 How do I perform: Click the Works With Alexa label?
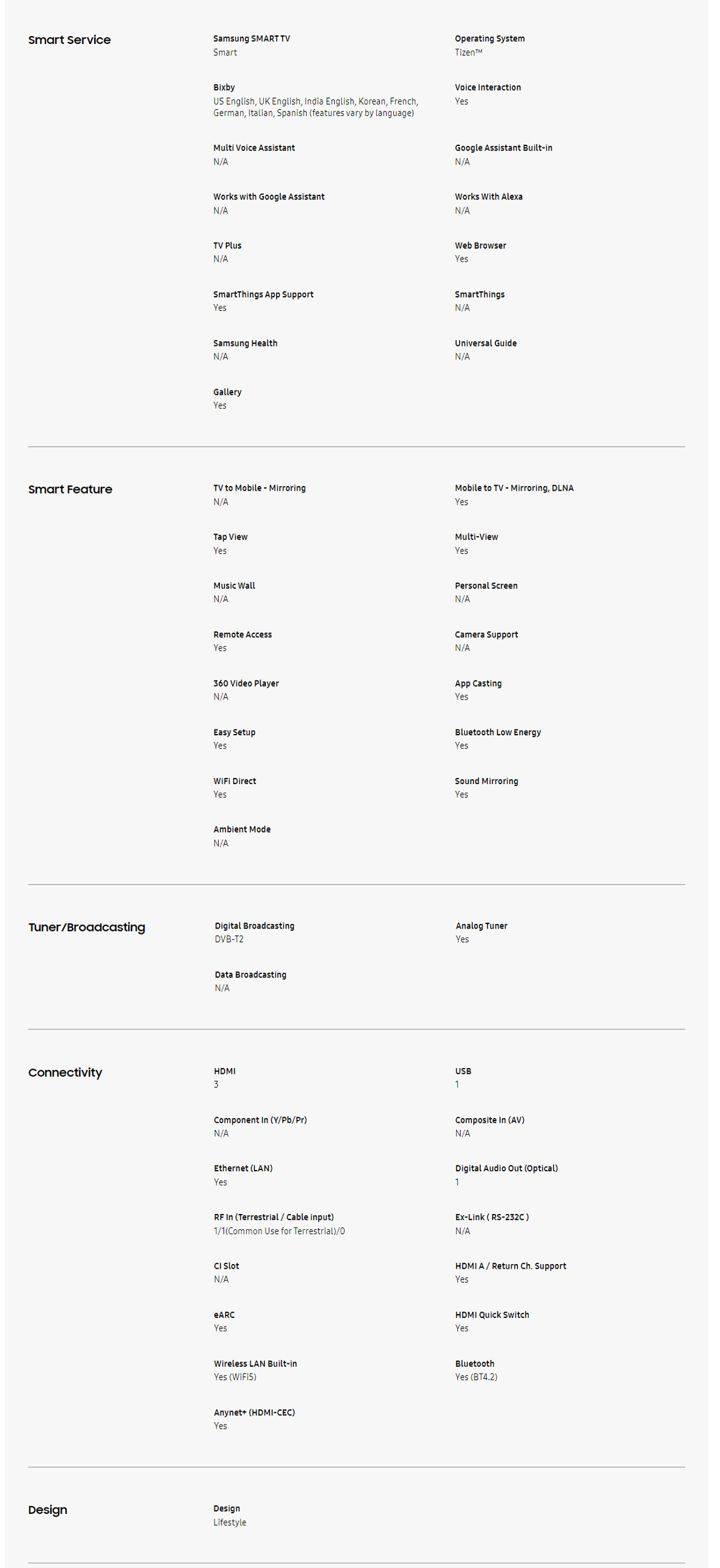pyautogui.click(x=489, y=197)
